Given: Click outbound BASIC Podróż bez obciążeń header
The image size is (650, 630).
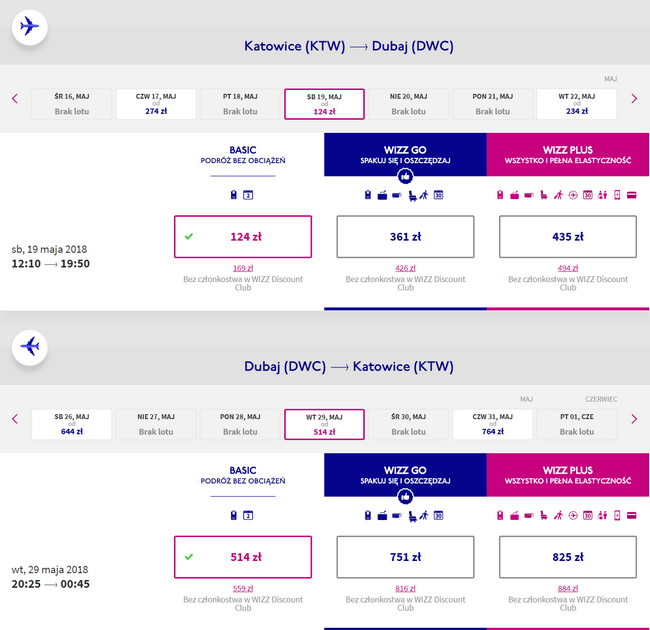Looking at the screenshot, I should tap(243, 155).
